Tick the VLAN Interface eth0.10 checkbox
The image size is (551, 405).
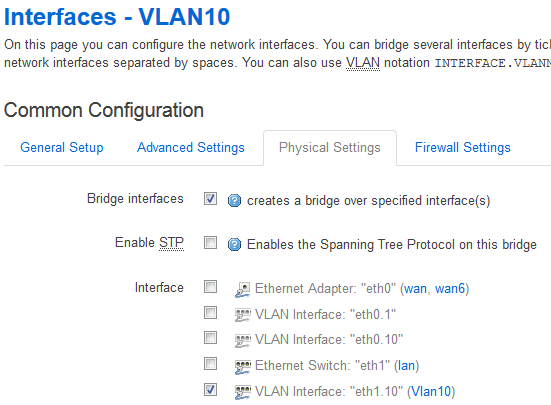coord(210,338)
